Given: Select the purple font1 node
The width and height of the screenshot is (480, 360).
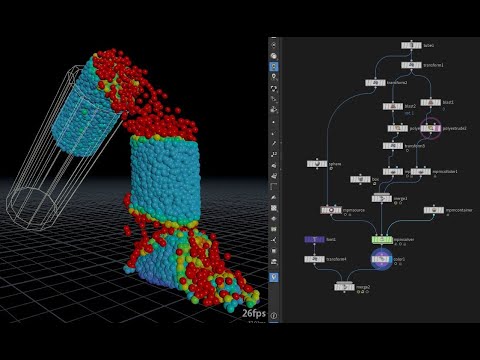Looking at the screenshot, I should [x=314, y=240].
